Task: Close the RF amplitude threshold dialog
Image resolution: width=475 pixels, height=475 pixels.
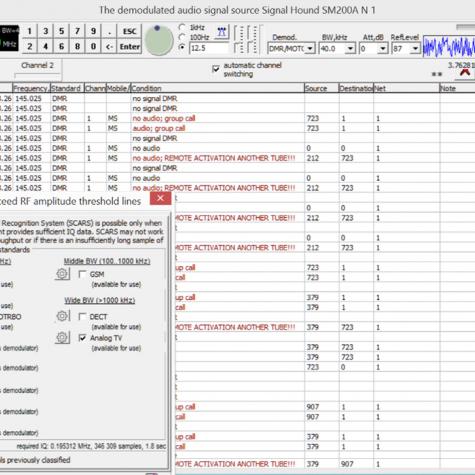Action: pyautogui.click(x=160, y=198)
